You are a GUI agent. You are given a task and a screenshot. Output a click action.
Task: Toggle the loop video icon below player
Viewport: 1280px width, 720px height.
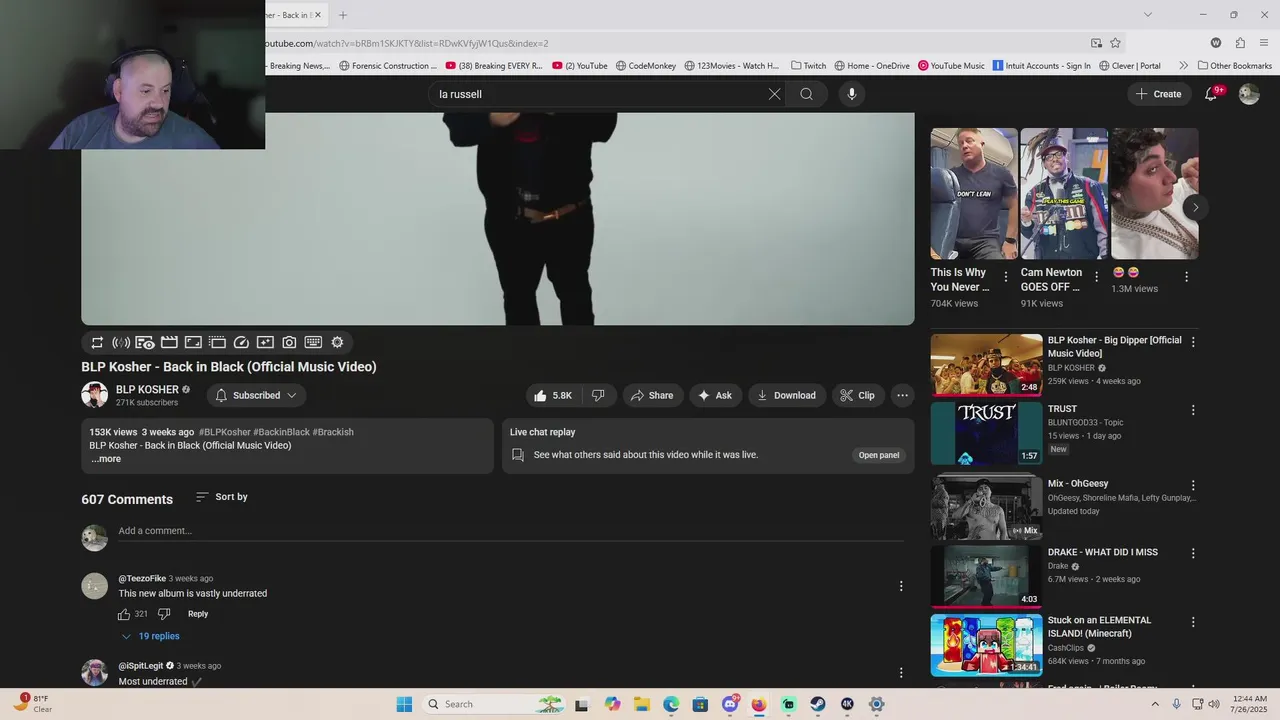click(x=97, y=342)
